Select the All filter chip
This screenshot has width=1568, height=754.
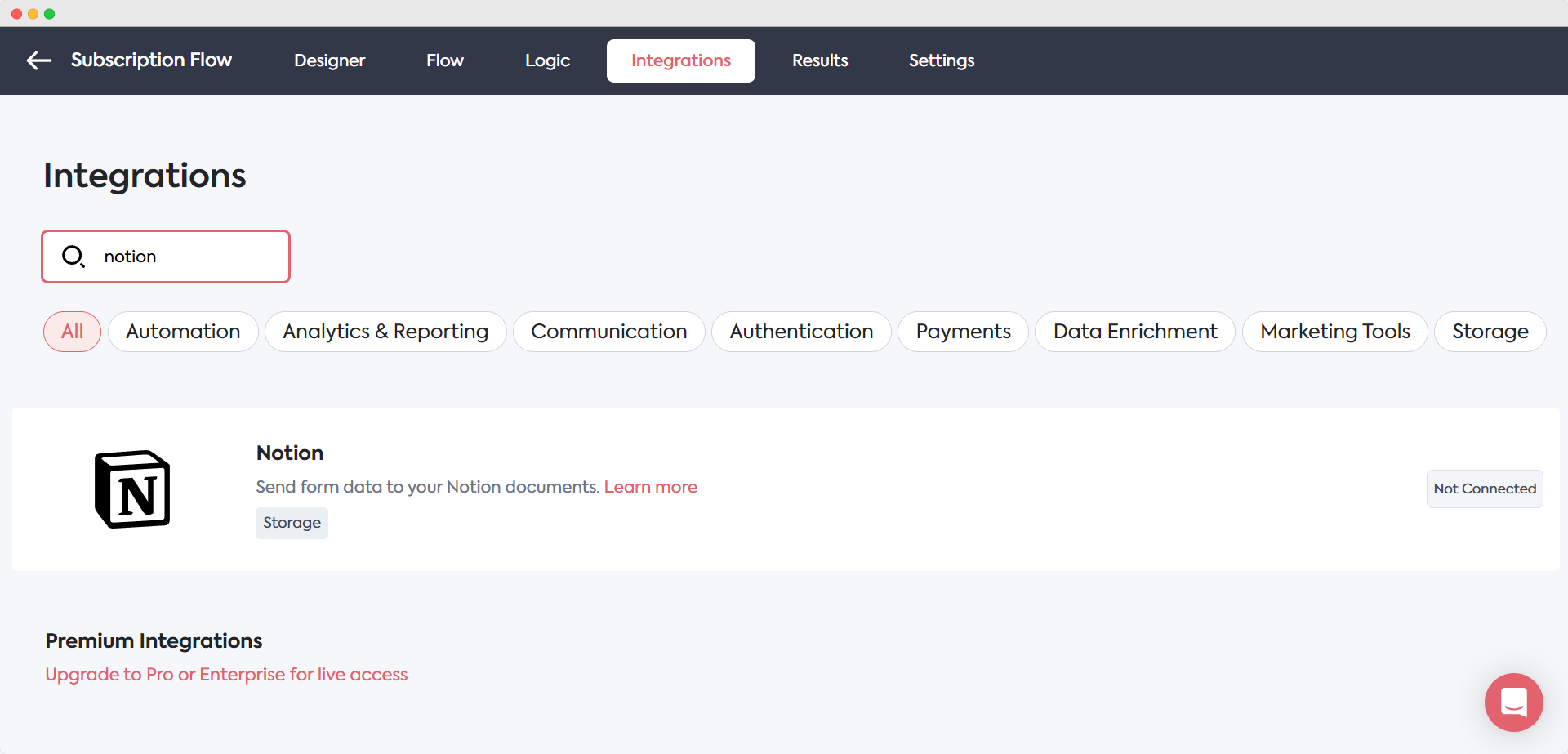click(72, 331)
